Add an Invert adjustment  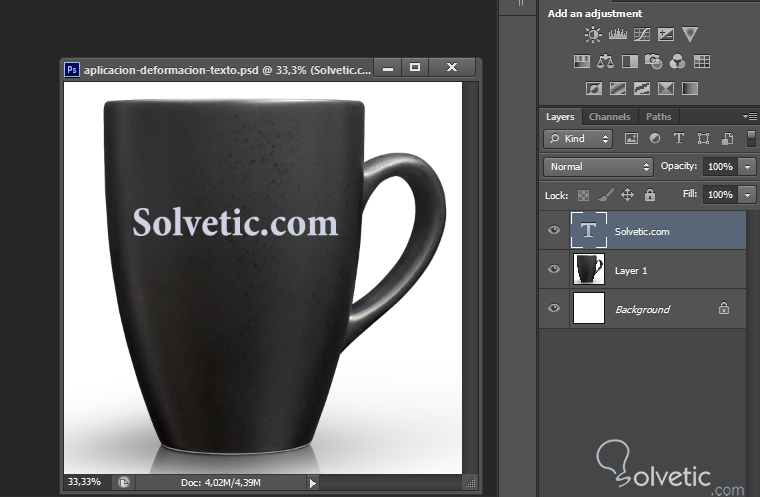pyautogui.click(x=594, y=89)
